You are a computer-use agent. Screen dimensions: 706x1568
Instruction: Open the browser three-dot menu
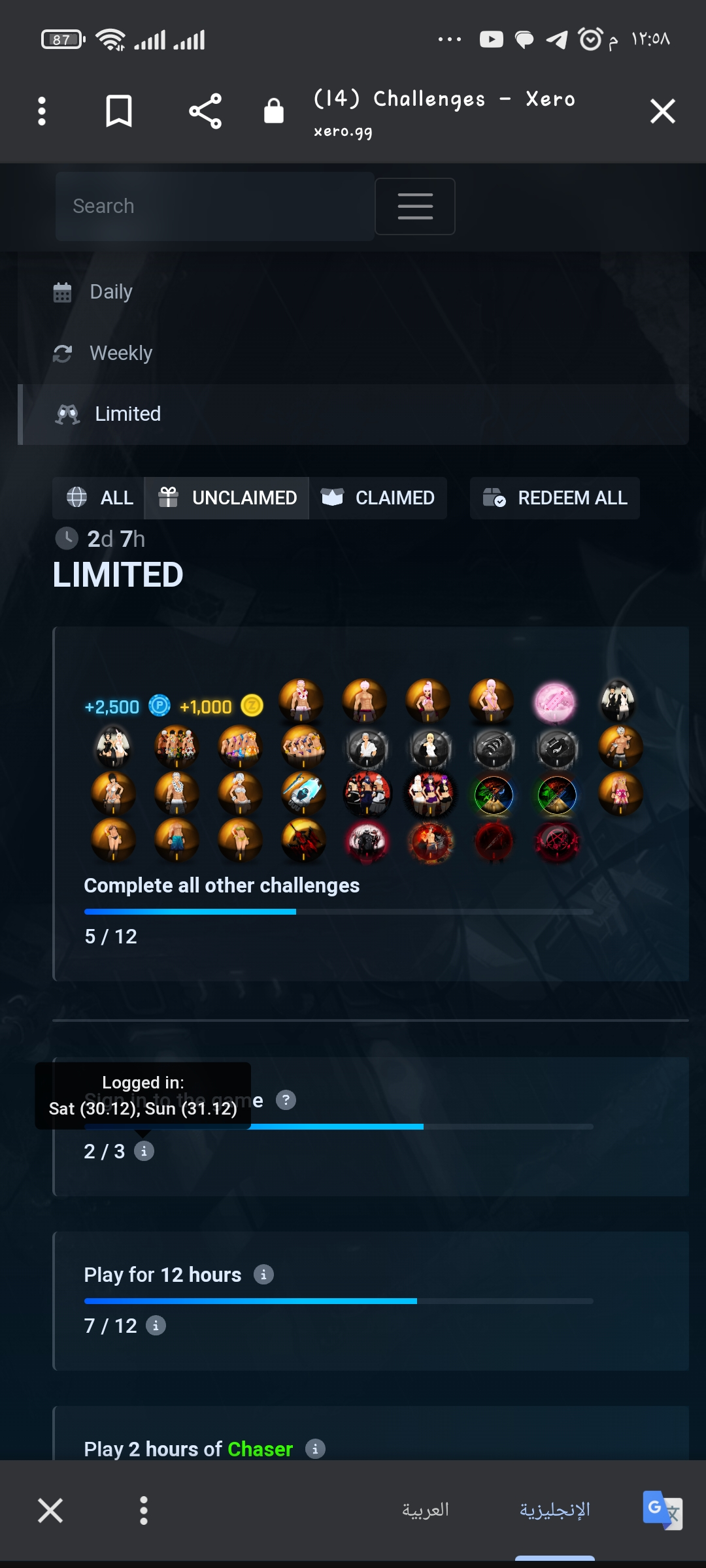tap(42, 111)
